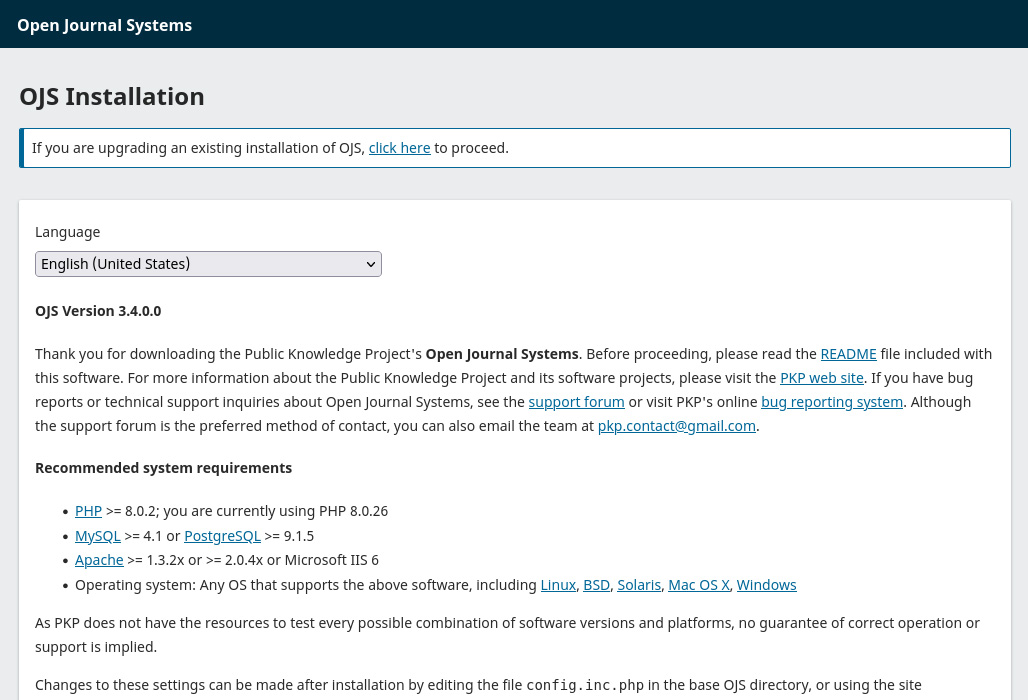Open the Windows link
The height and width of the screenshot is (700, 1028).
pyautogui.click(x=766, y=585)
